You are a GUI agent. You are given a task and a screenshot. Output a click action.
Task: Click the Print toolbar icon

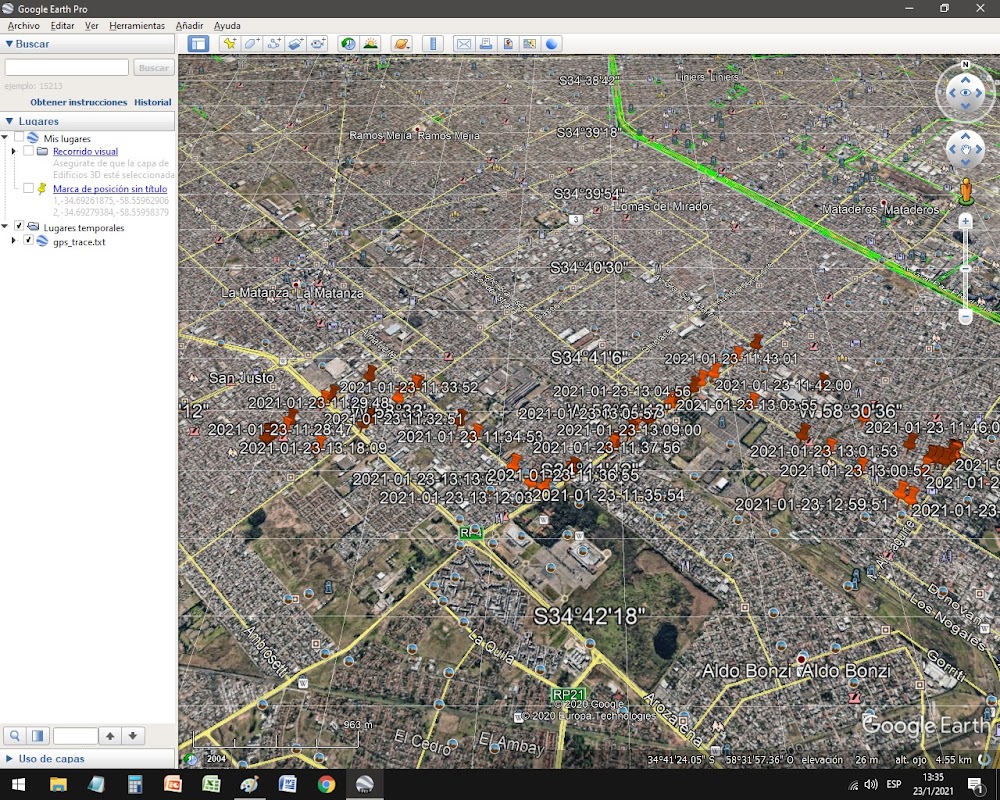coord(486,44)
